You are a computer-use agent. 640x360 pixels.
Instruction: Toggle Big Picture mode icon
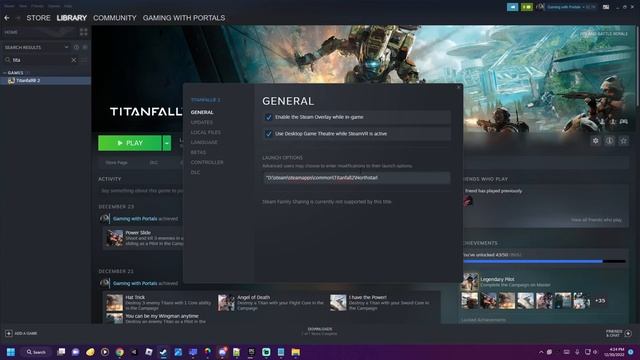[606, 7]
